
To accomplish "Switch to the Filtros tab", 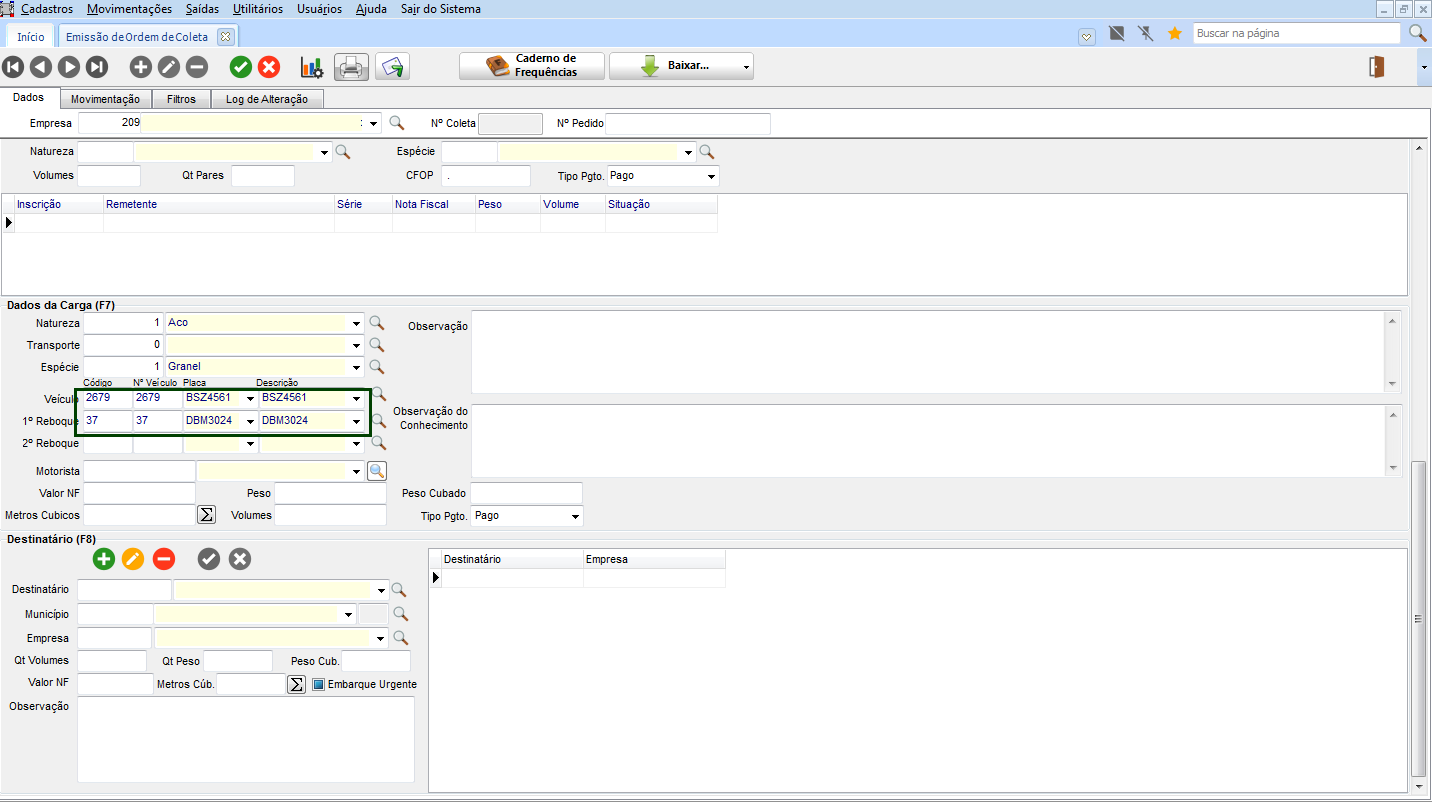I will click(181, 99).
